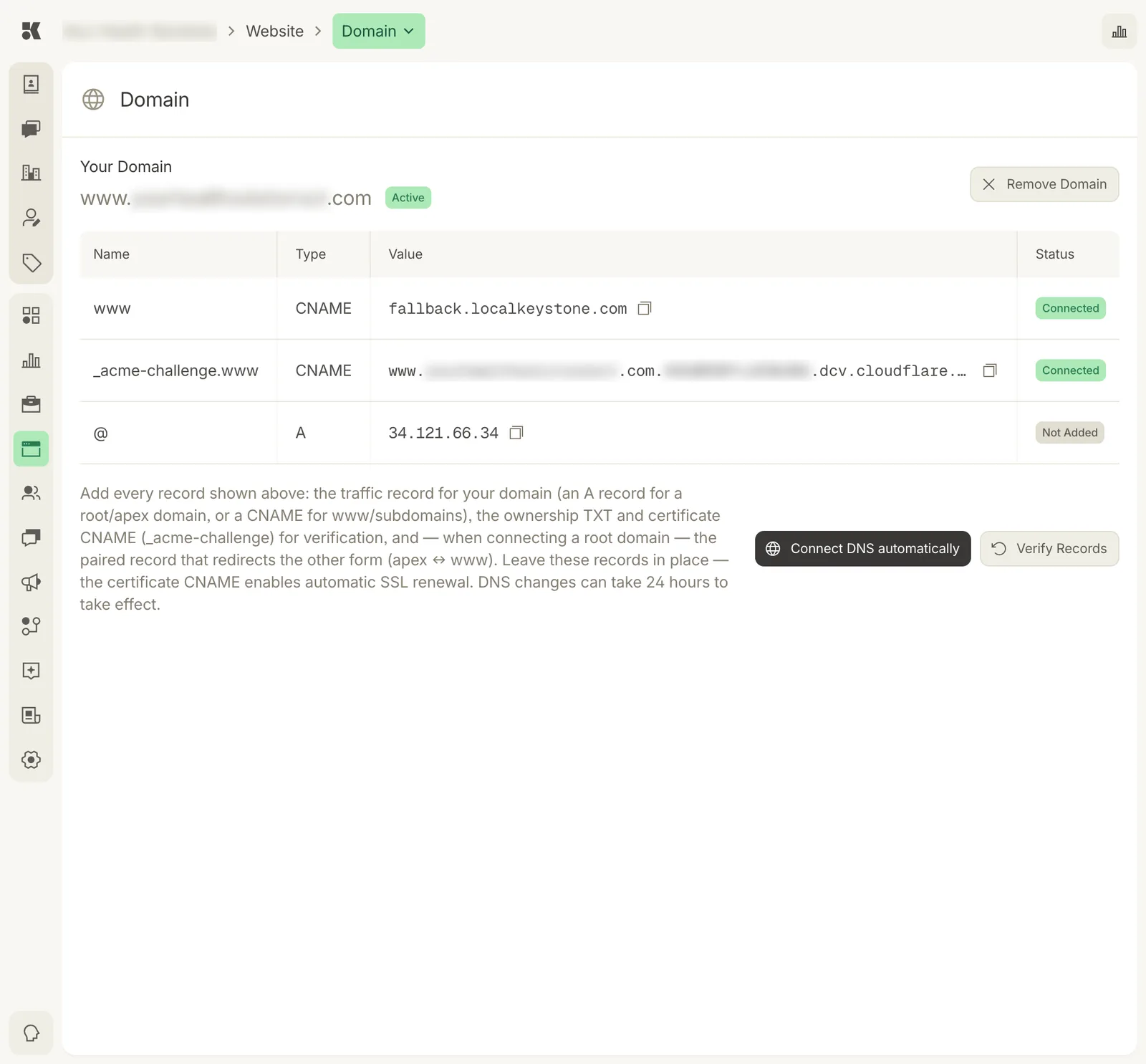Copy the fallback.localkeystone.com value
Screen dimensions: 1146x1064
point(645,308)
